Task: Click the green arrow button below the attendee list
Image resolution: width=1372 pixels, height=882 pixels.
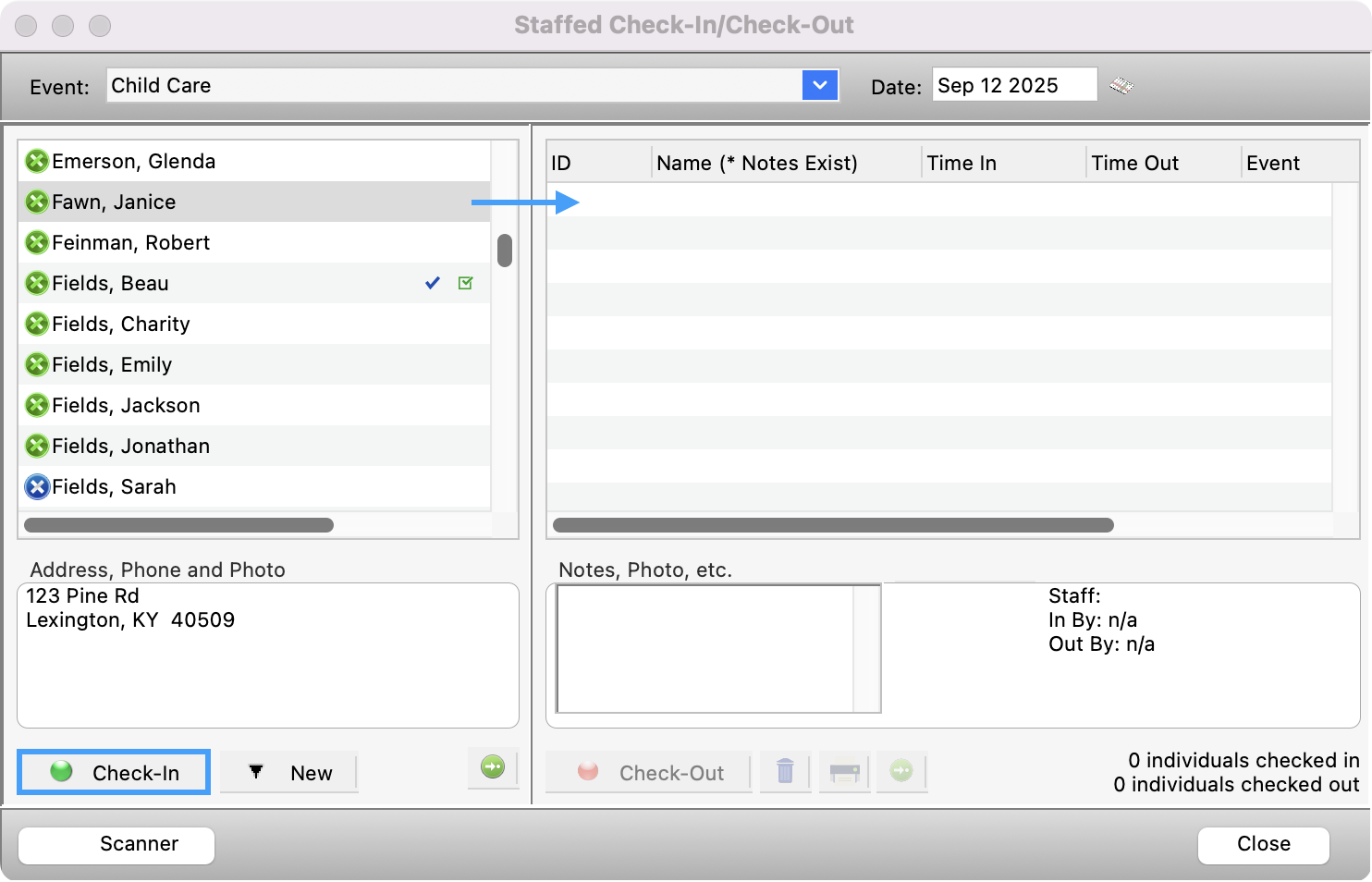Action: (x=493, y=767)
